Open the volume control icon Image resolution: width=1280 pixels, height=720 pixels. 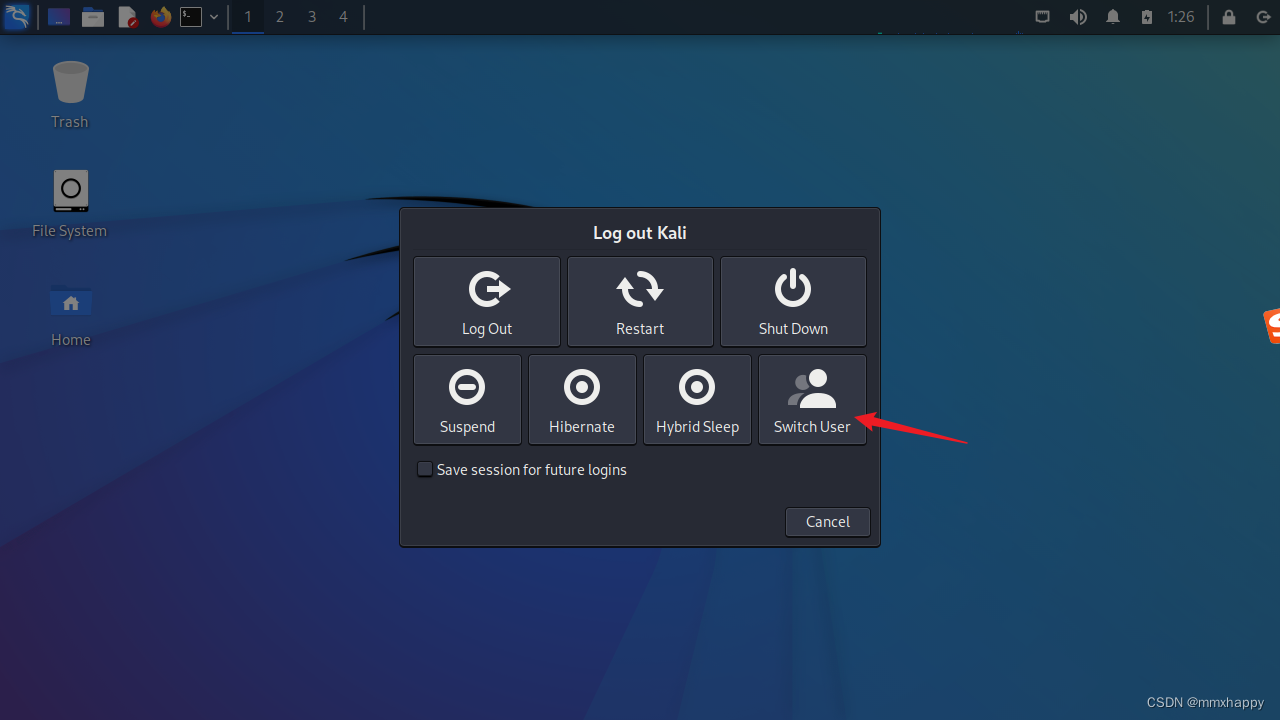1078,17
